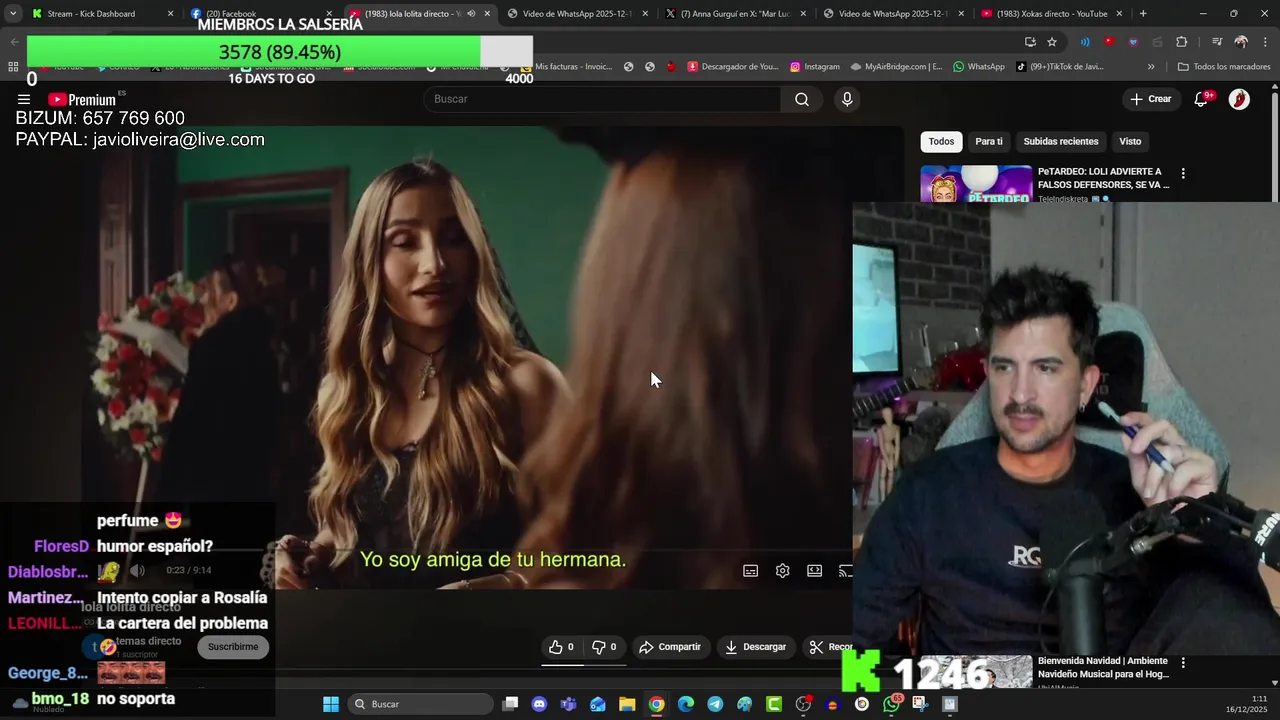
Task: Switch to the Stream - Kick Dashboard tab
Action: click(103, 14)
